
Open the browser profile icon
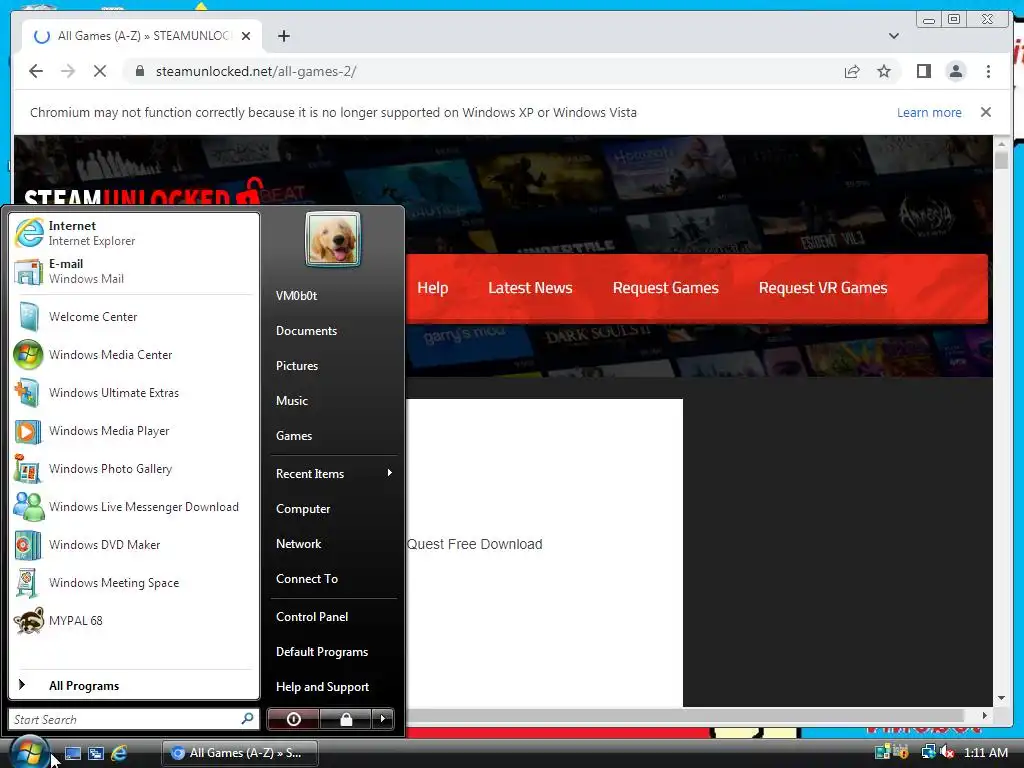pos(955,71)
